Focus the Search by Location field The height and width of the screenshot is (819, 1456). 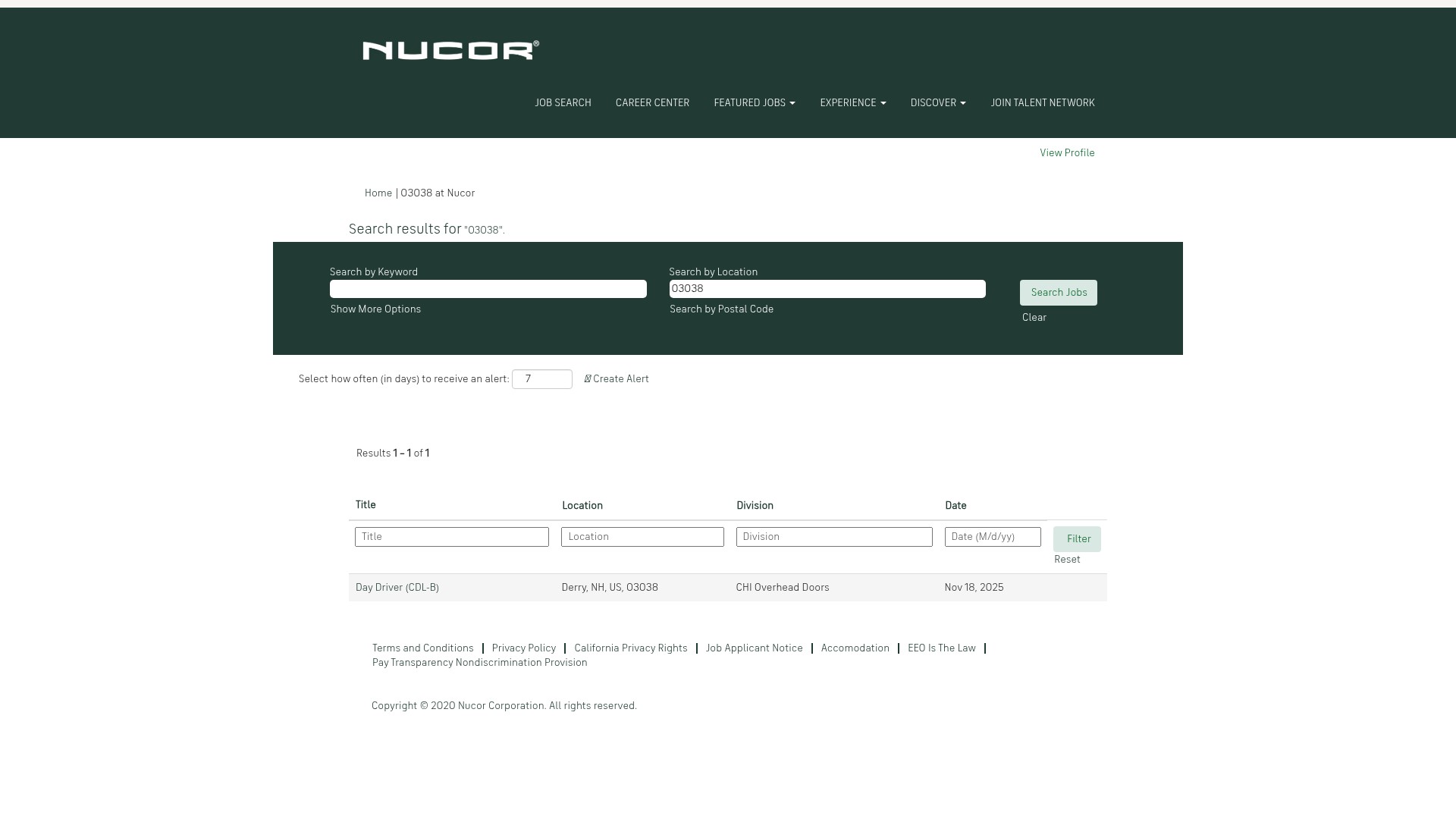827,289
